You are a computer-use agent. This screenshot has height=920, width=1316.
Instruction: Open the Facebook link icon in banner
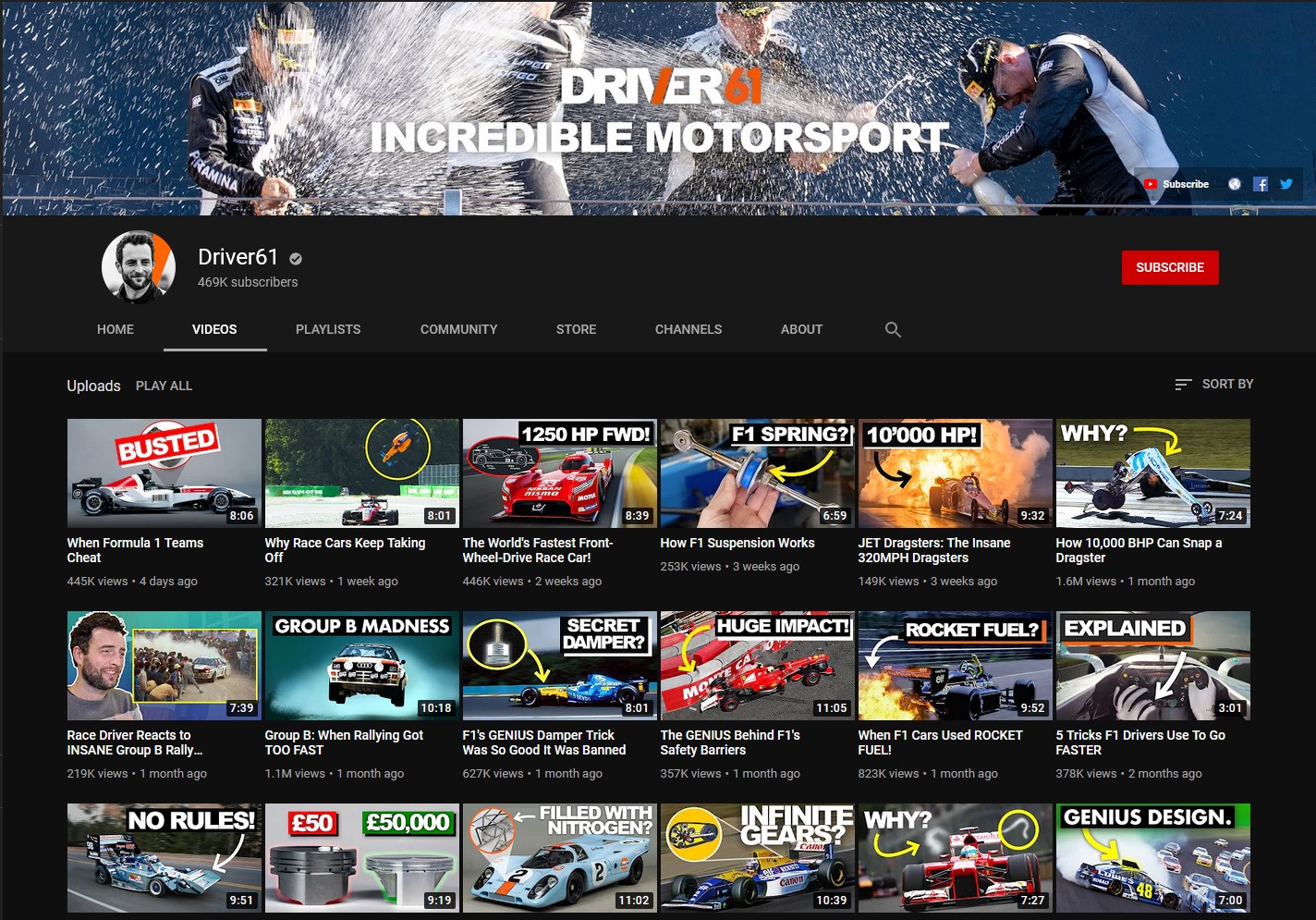tap(1260, 184)
